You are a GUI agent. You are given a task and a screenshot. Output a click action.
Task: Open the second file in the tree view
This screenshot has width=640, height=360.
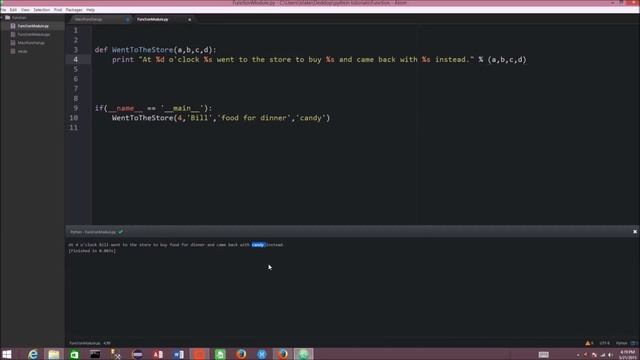pyautogui.click(x=33, y=34)
